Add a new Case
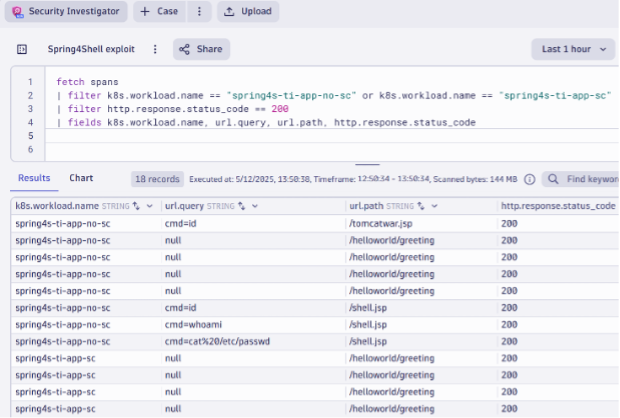This screenshot has height=418, width=620. pos(159,12)
